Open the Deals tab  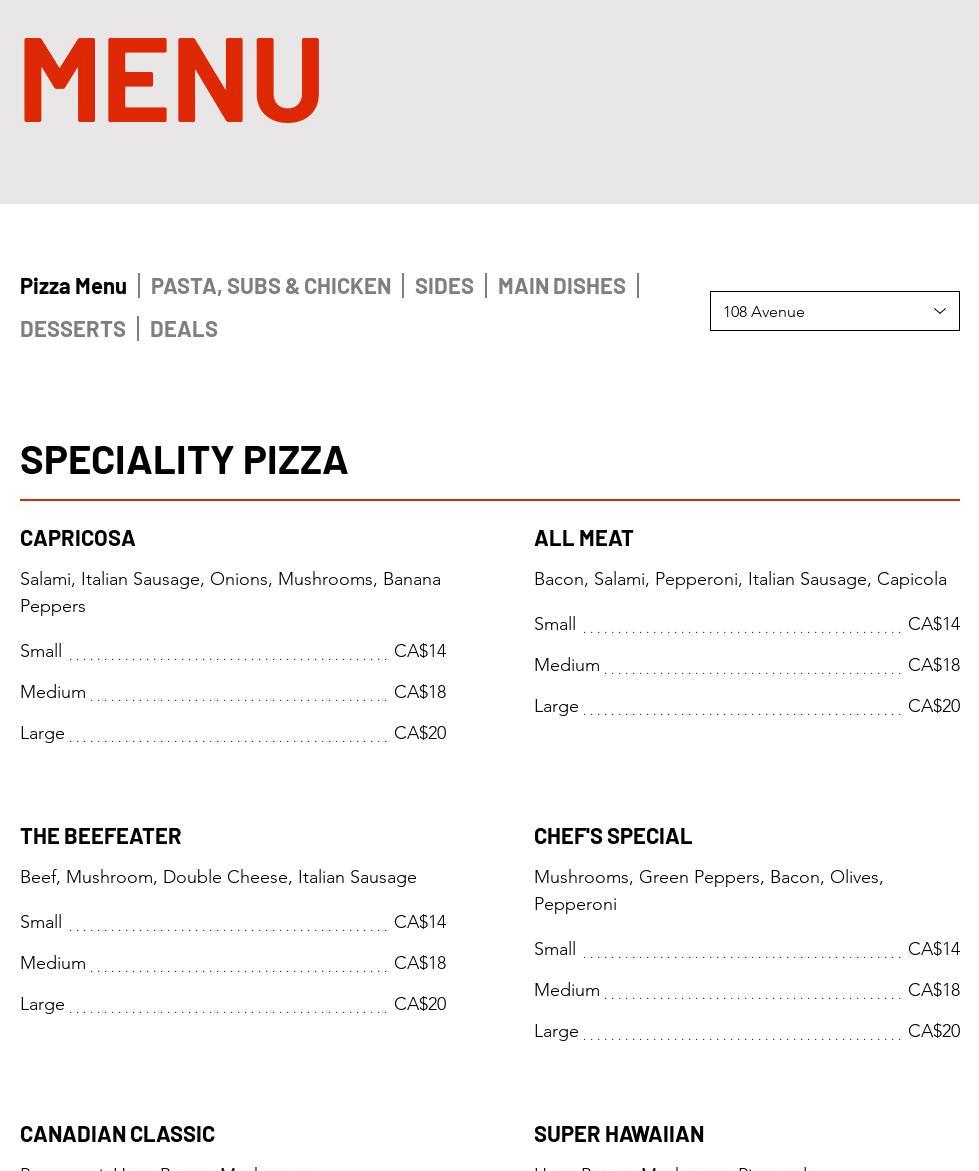[184, 329]
